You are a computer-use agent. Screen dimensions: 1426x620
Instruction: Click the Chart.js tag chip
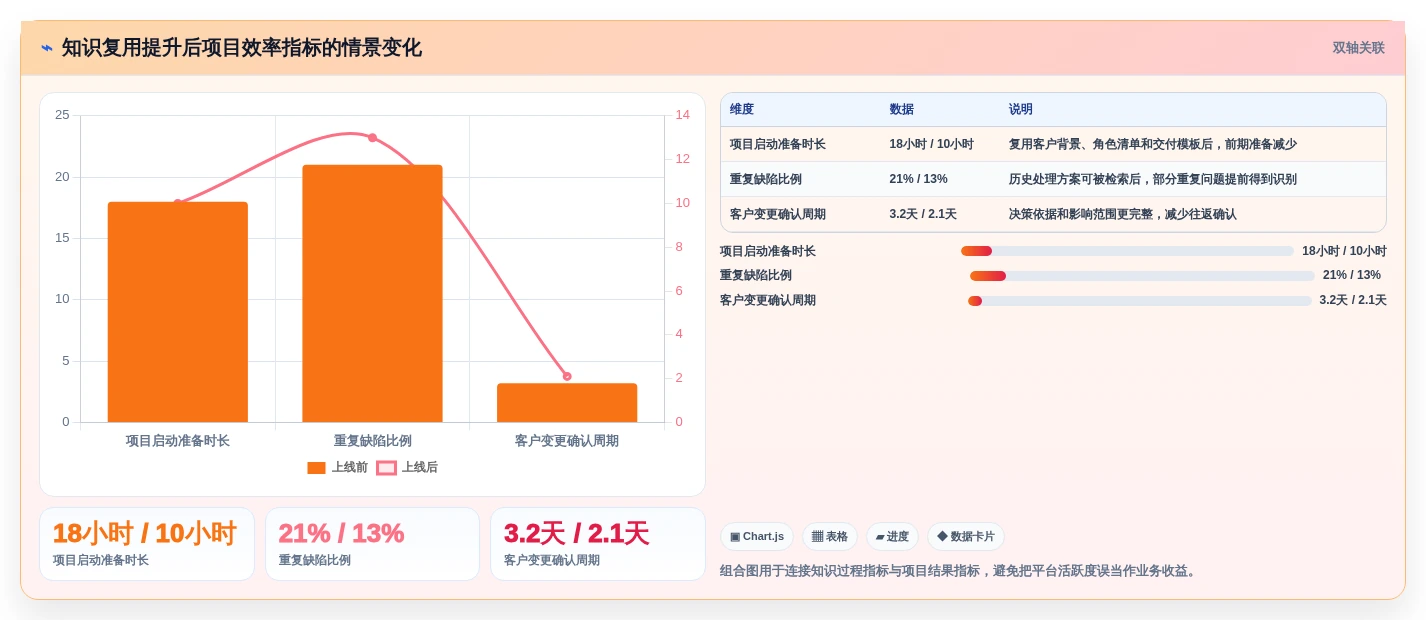tap(757, 537)
